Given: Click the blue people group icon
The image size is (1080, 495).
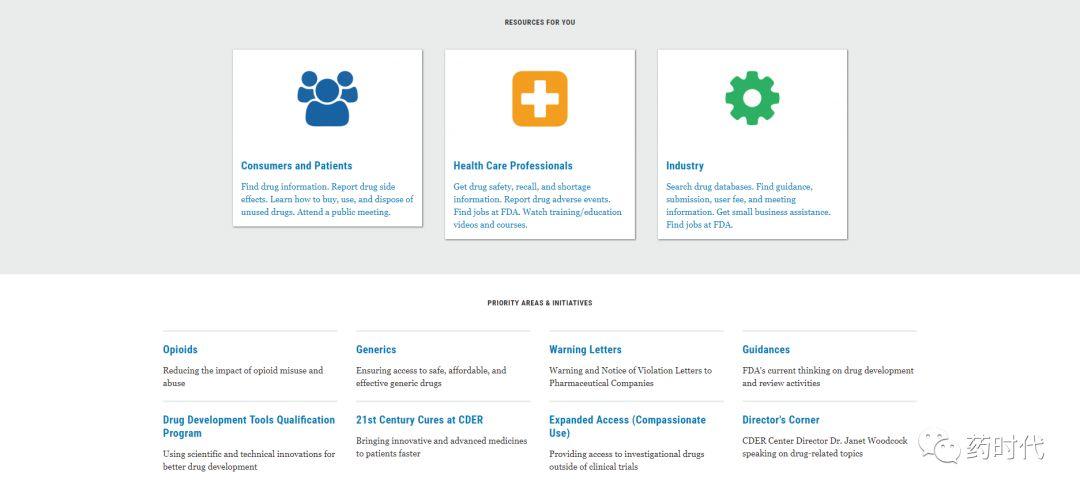Looking at the screenshot, I should pyautogui.click(x=327, y=98).
